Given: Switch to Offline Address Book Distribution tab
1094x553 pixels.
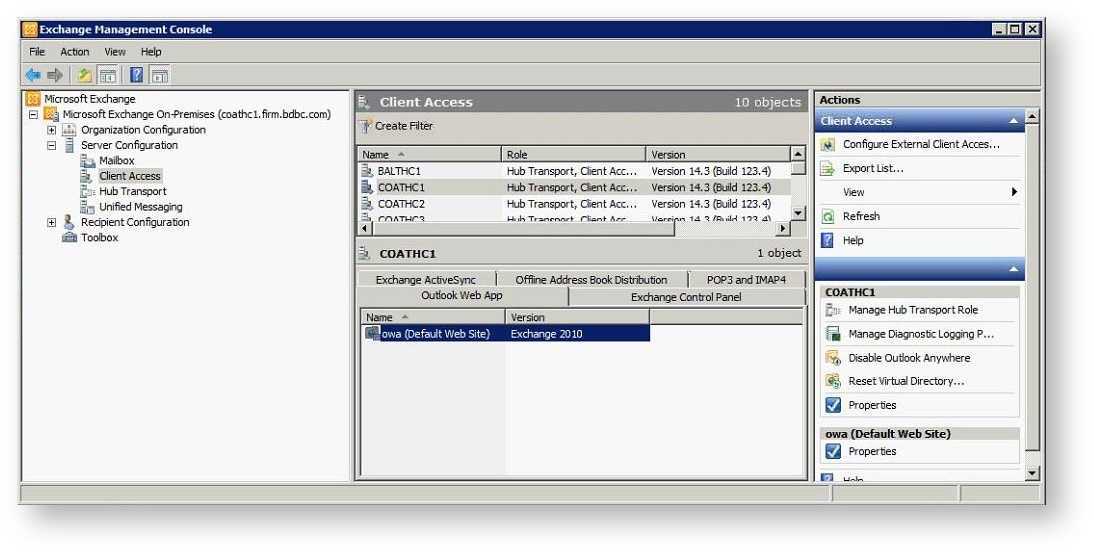Looking at the screenshot, I should (x=592, y=280).
